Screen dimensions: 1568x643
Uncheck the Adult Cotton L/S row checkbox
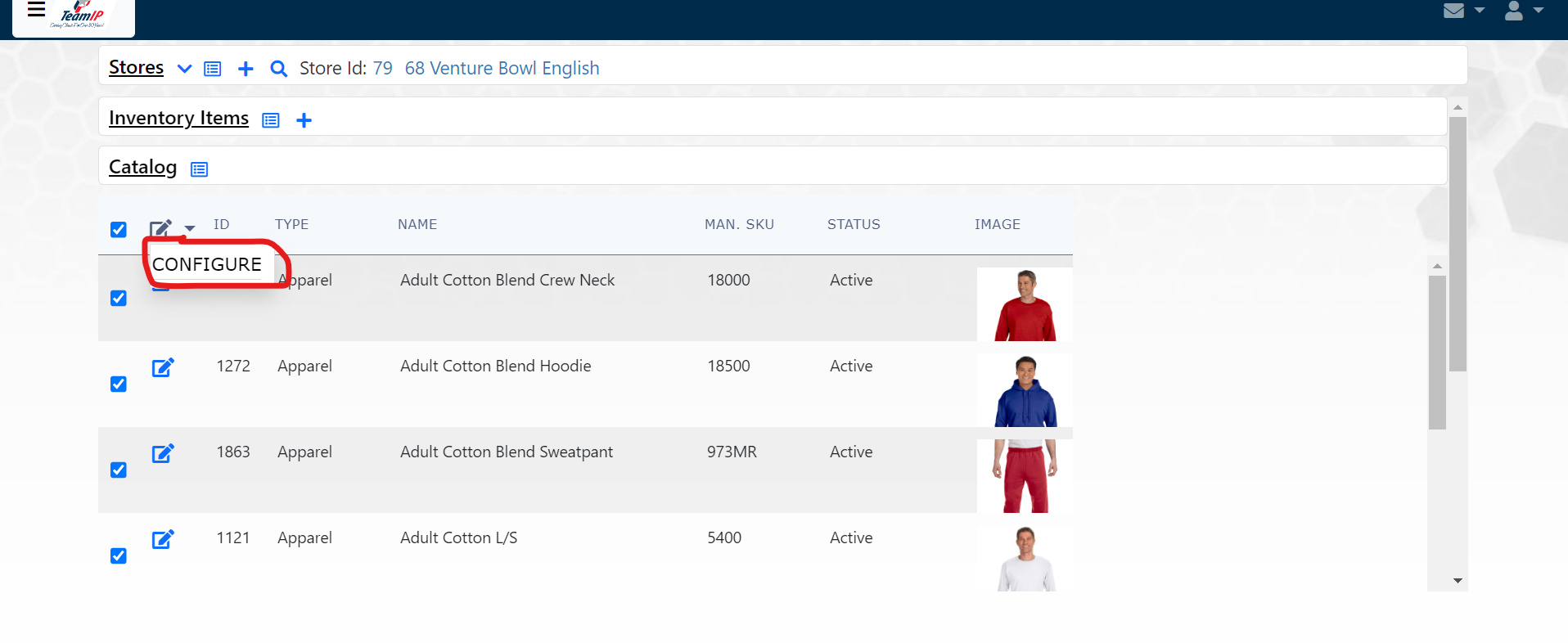coord(119,555)
